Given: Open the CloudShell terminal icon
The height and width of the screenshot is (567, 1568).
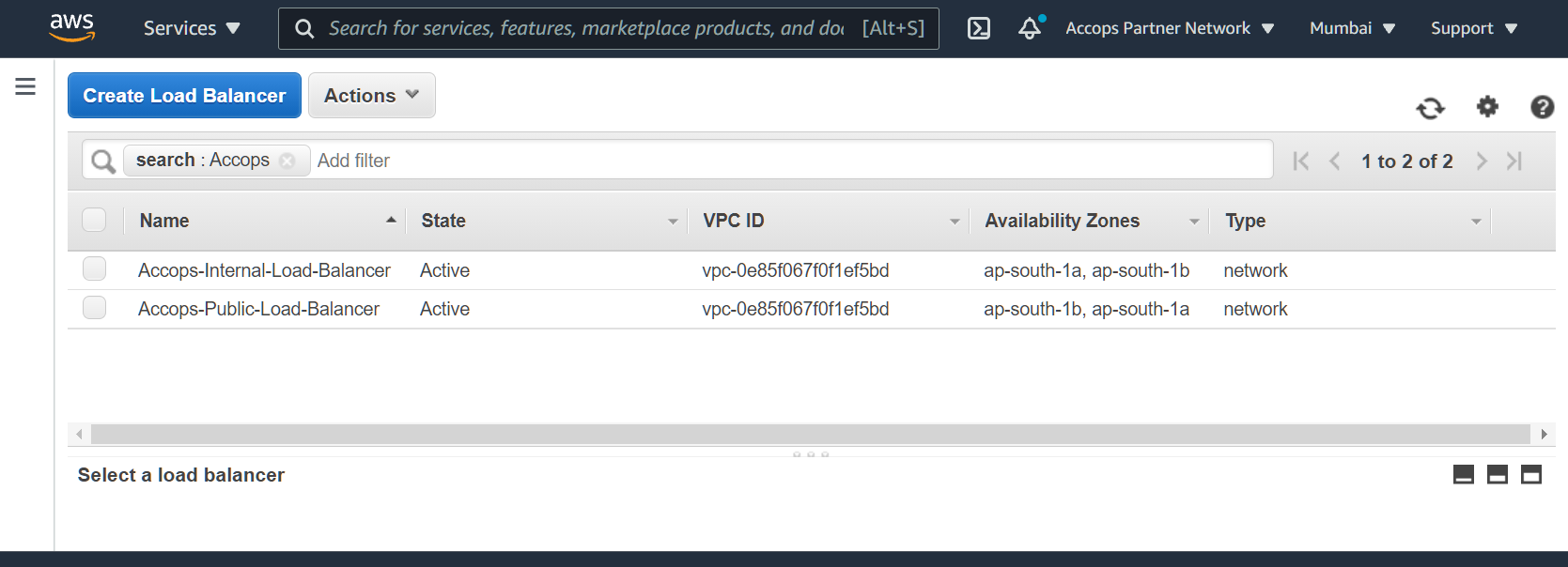Looking at the screenshot, I should pos(979,28).
